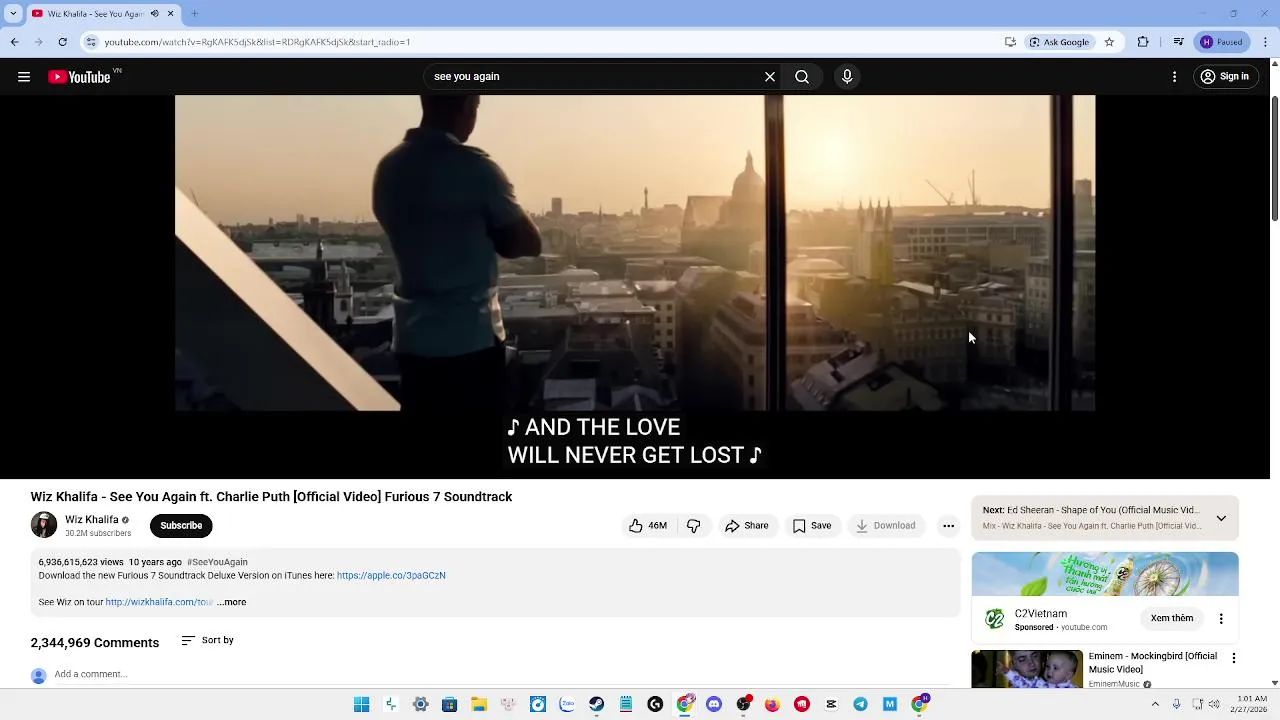Click the #SeeYouAgain hashtag
This screenshot has width=1280, height=720.
pyautogui.click(x=217, y=562)
